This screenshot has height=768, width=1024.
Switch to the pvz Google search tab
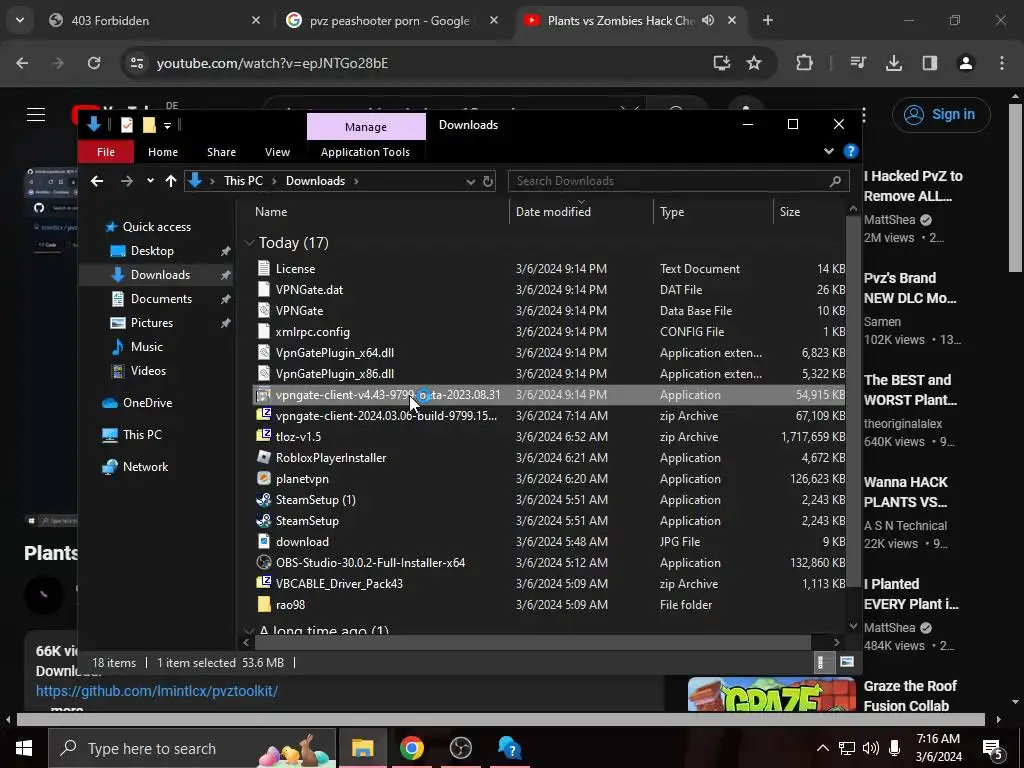(389, 20)
